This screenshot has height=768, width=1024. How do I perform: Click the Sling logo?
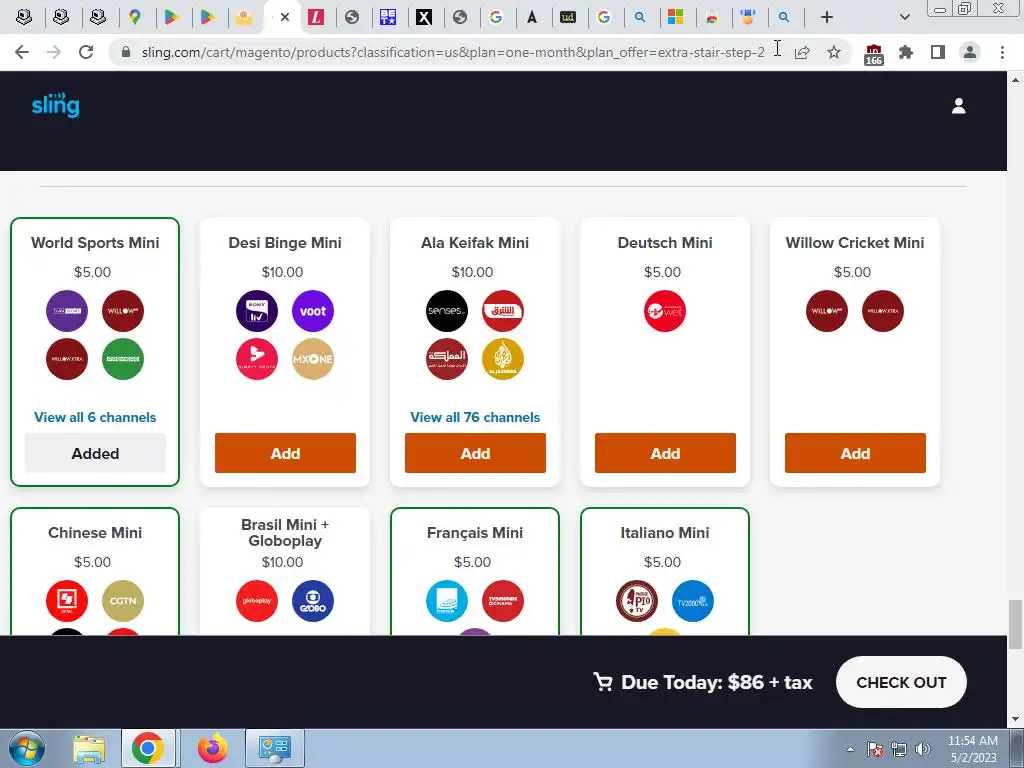point(56,105)
